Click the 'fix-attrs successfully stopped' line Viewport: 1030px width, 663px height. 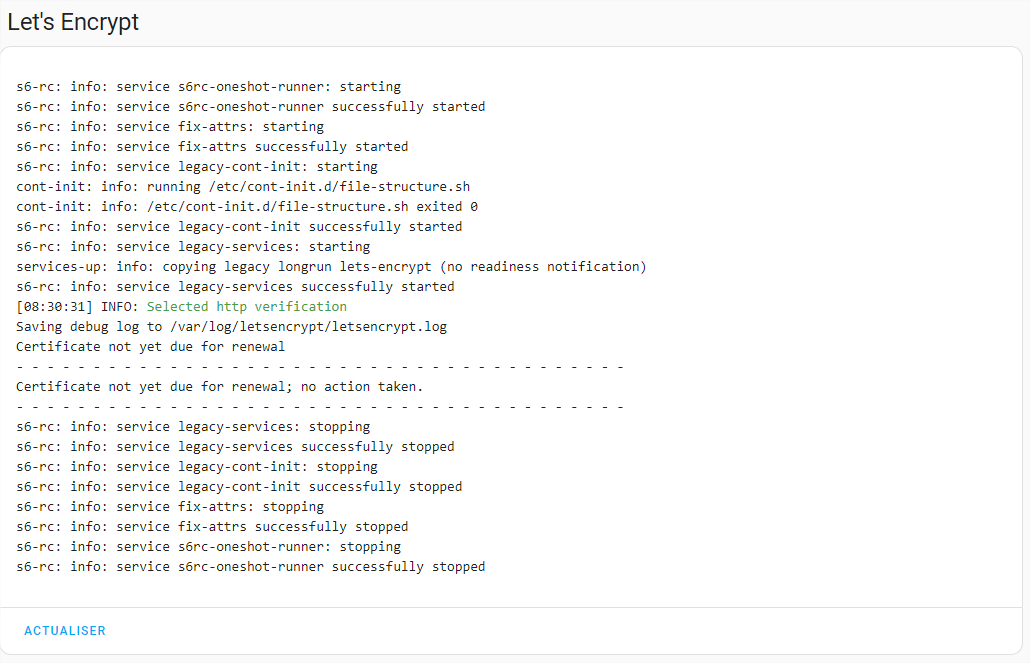[212, 527]
